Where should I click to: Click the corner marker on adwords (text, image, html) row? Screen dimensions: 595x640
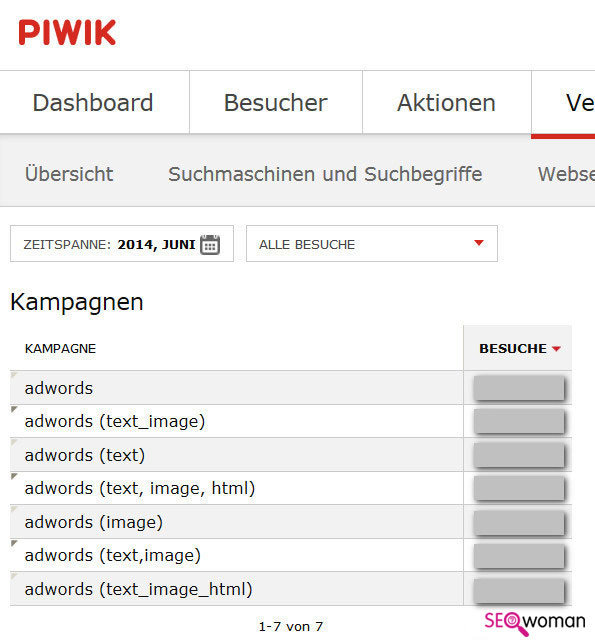point(14,476)
